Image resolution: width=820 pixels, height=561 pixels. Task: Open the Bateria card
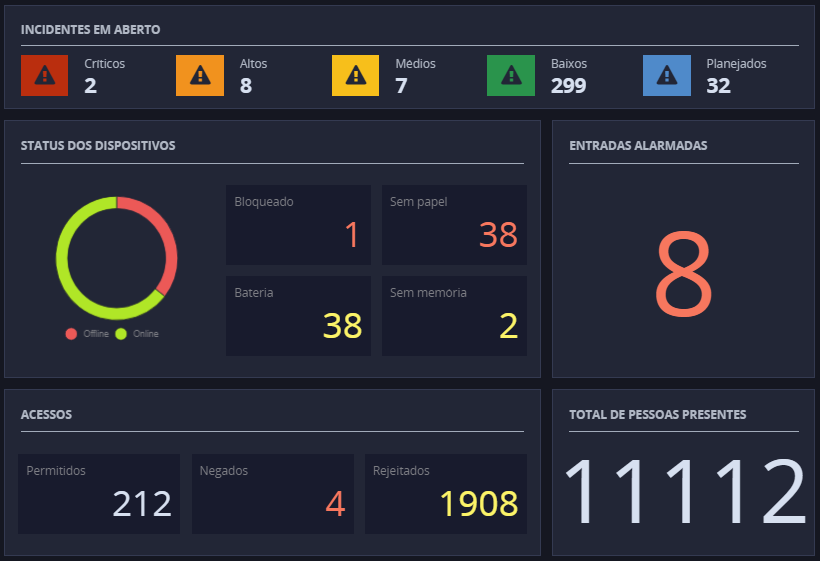(x=298, y=316)
